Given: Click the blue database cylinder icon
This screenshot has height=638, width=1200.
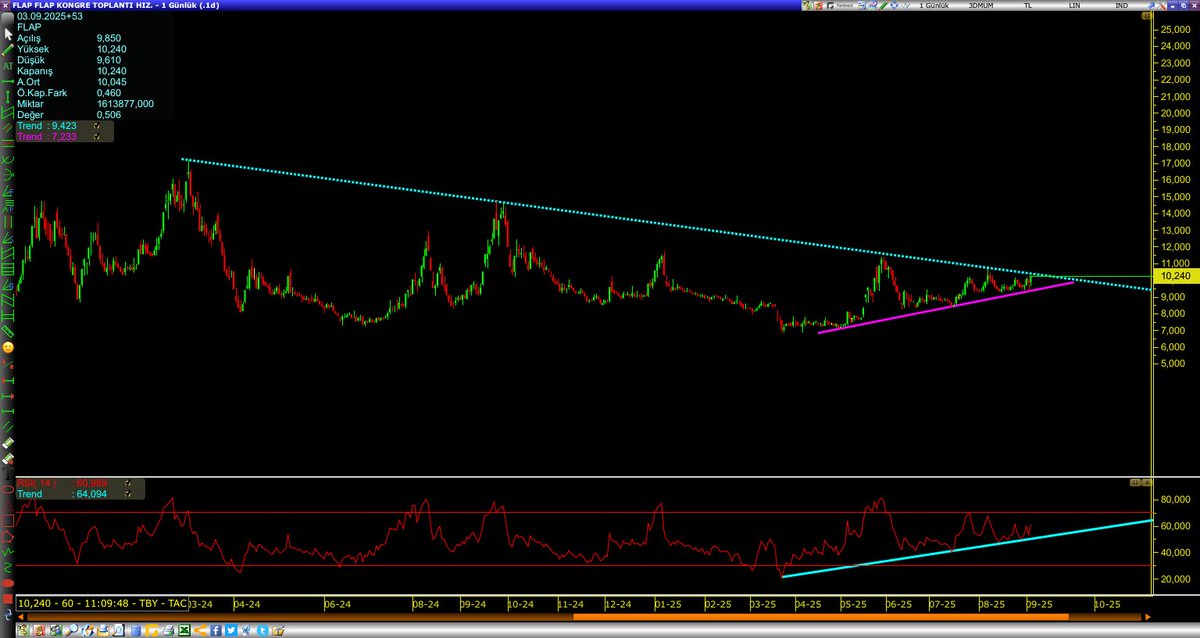Looking at the screenshot, I should pos(136,630).
